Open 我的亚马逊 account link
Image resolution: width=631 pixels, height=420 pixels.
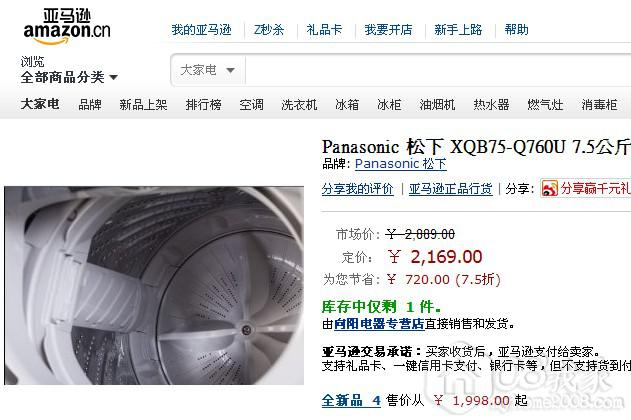tap(201, 30)
